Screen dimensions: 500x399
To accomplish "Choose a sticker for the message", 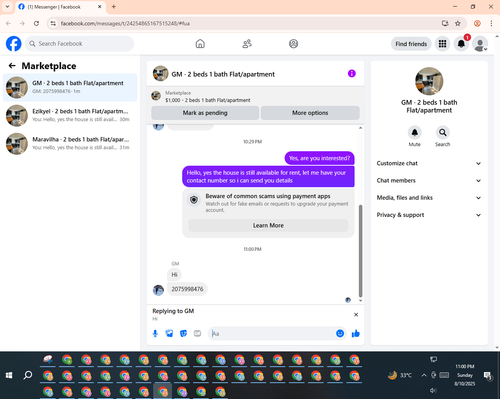I will [183, 333].
